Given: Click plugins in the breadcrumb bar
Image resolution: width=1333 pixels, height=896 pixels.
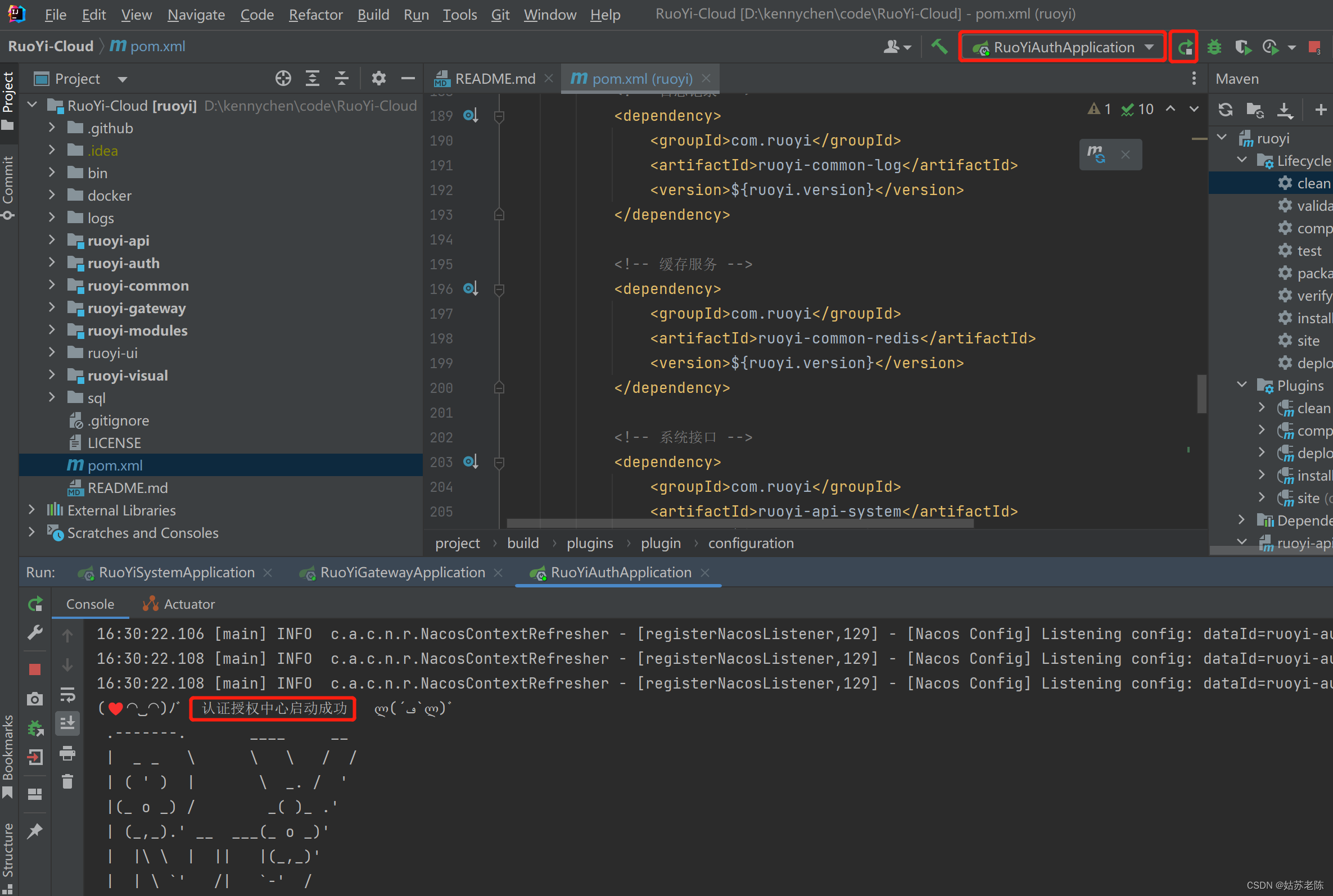Looking at the screenshot, I should point(590,543).
